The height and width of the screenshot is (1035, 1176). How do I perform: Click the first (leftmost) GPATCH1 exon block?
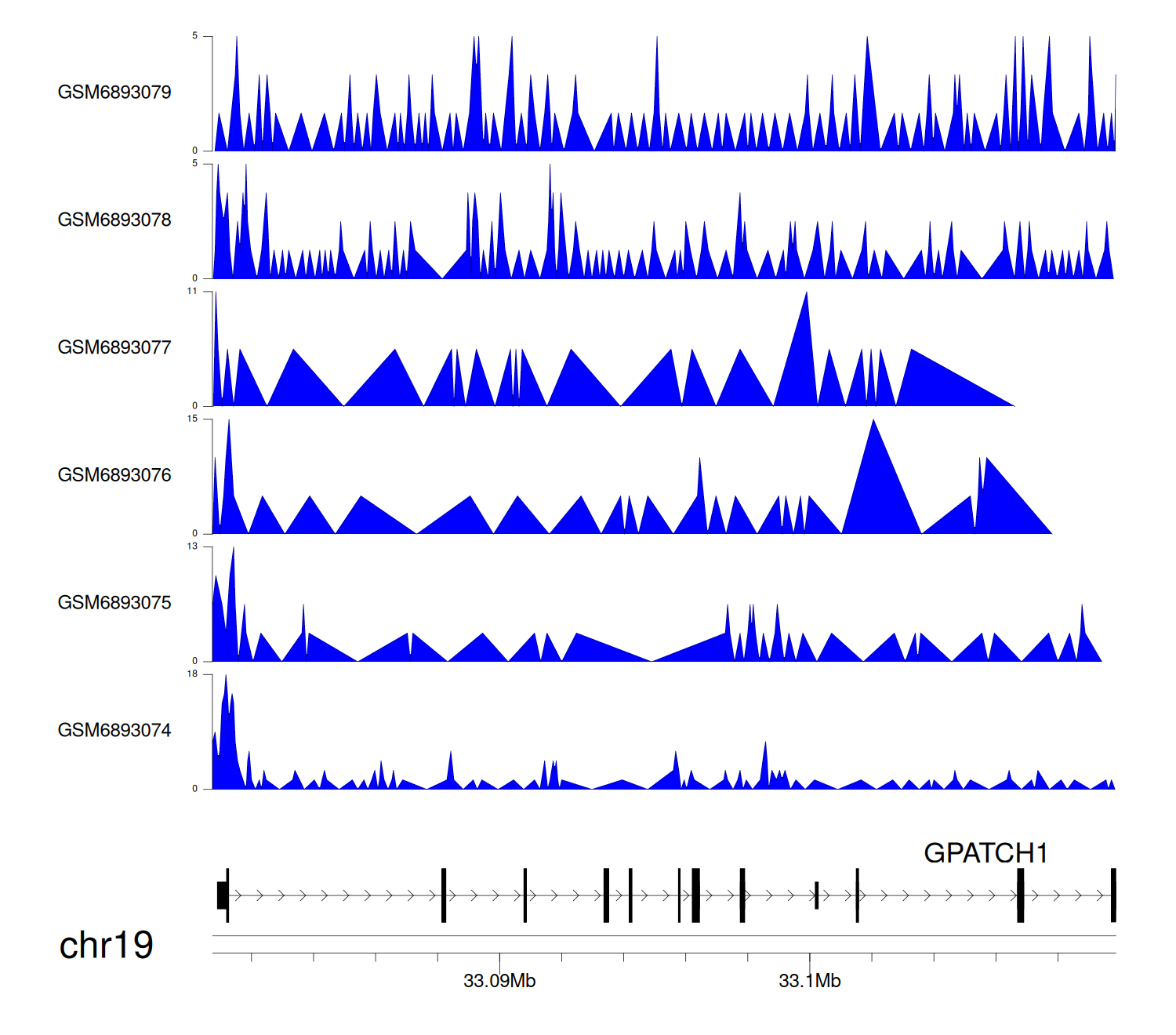tap(223, 895)
